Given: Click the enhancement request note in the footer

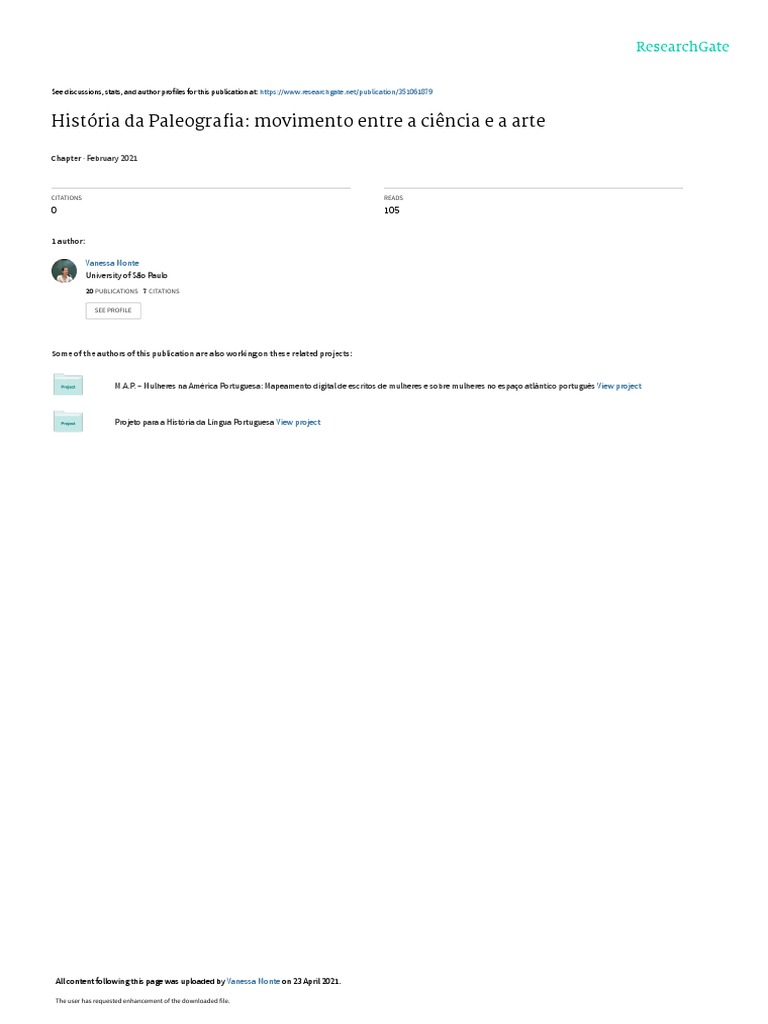Looking at the screenshot, I should pyautogui.click(x=142, y=1000).
